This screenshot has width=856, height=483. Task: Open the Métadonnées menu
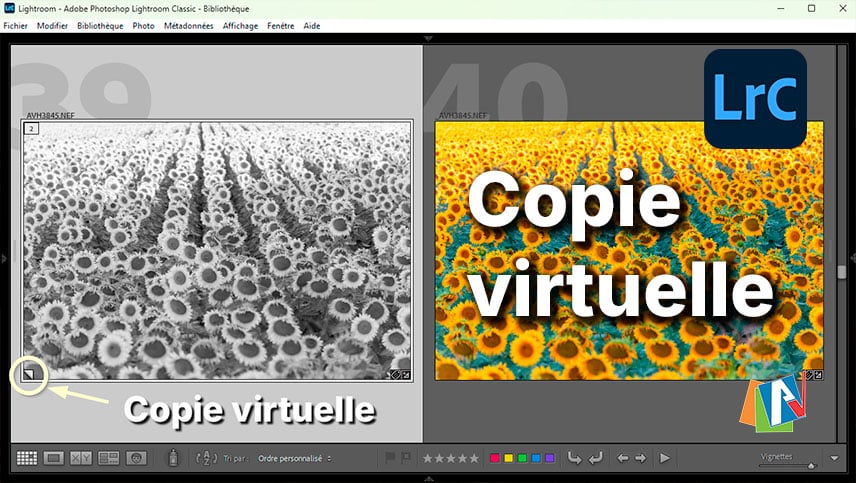pyautogui.click(x=188, y=26)
